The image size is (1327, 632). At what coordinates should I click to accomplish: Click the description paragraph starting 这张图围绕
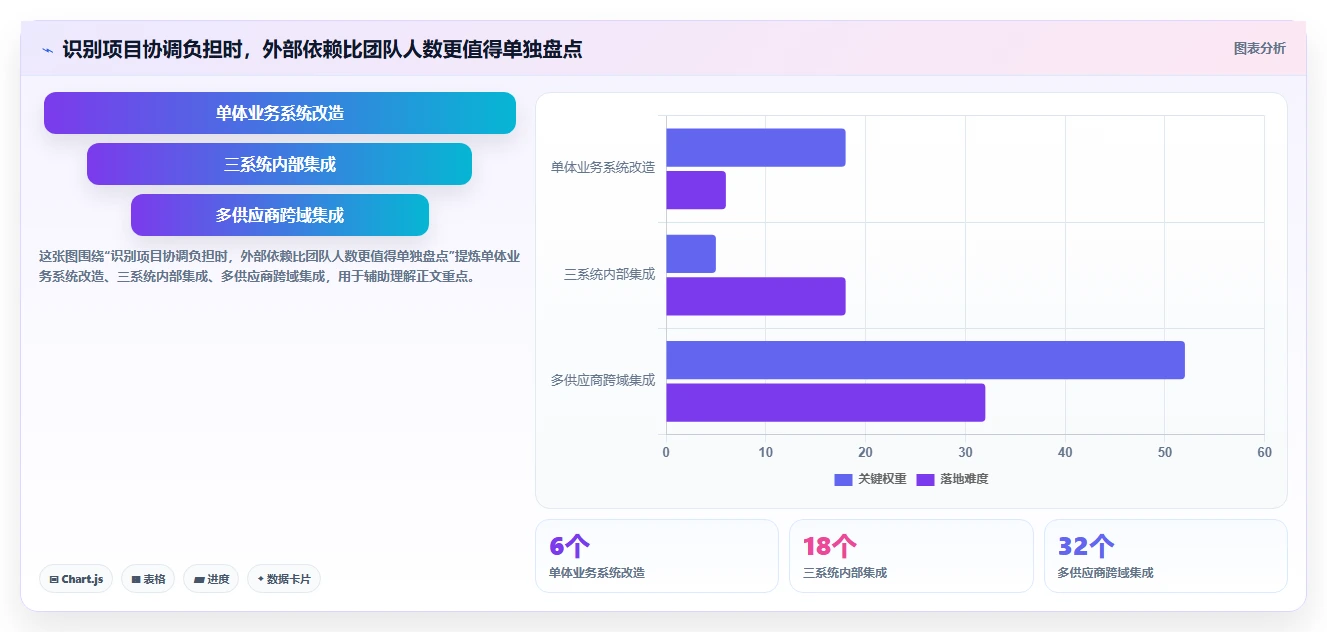pos(279,266)
